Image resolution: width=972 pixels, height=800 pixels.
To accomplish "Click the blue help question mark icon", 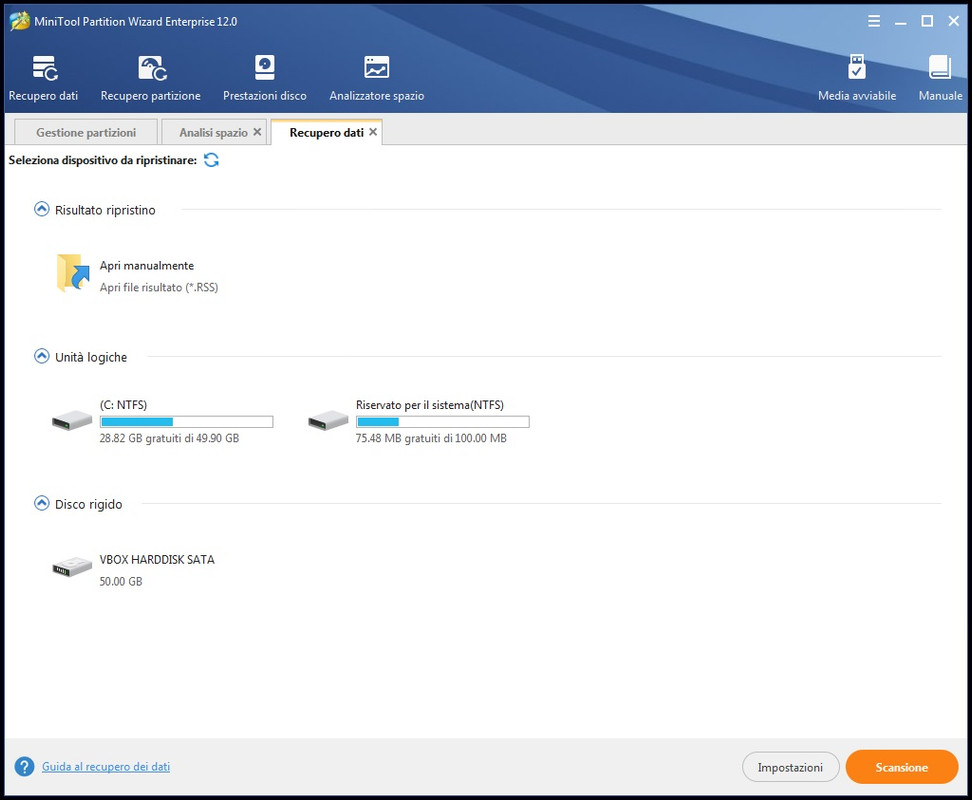I will [24, 767].
